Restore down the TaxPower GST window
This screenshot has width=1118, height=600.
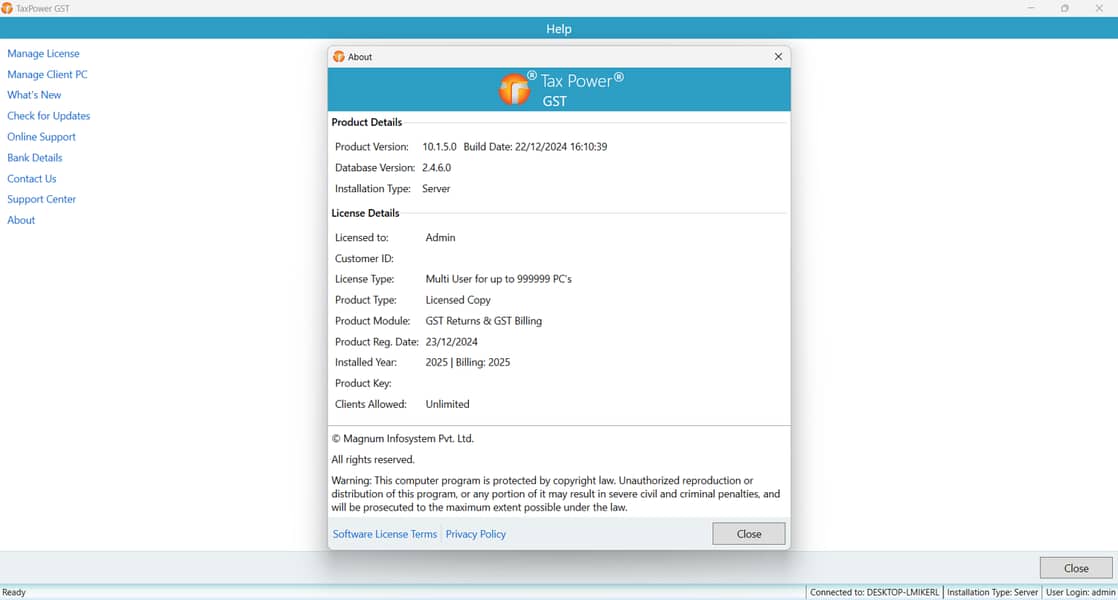pos(1065,9)
